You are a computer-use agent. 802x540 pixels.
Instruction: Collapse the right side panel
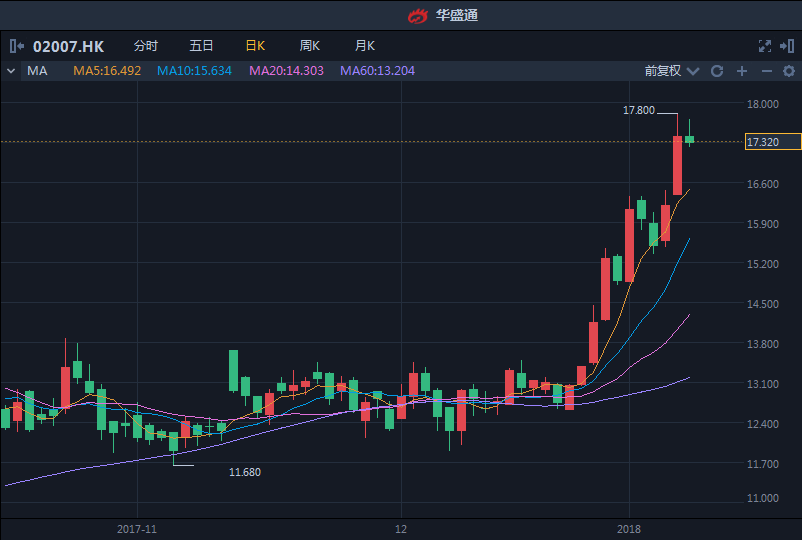(787, 46)
